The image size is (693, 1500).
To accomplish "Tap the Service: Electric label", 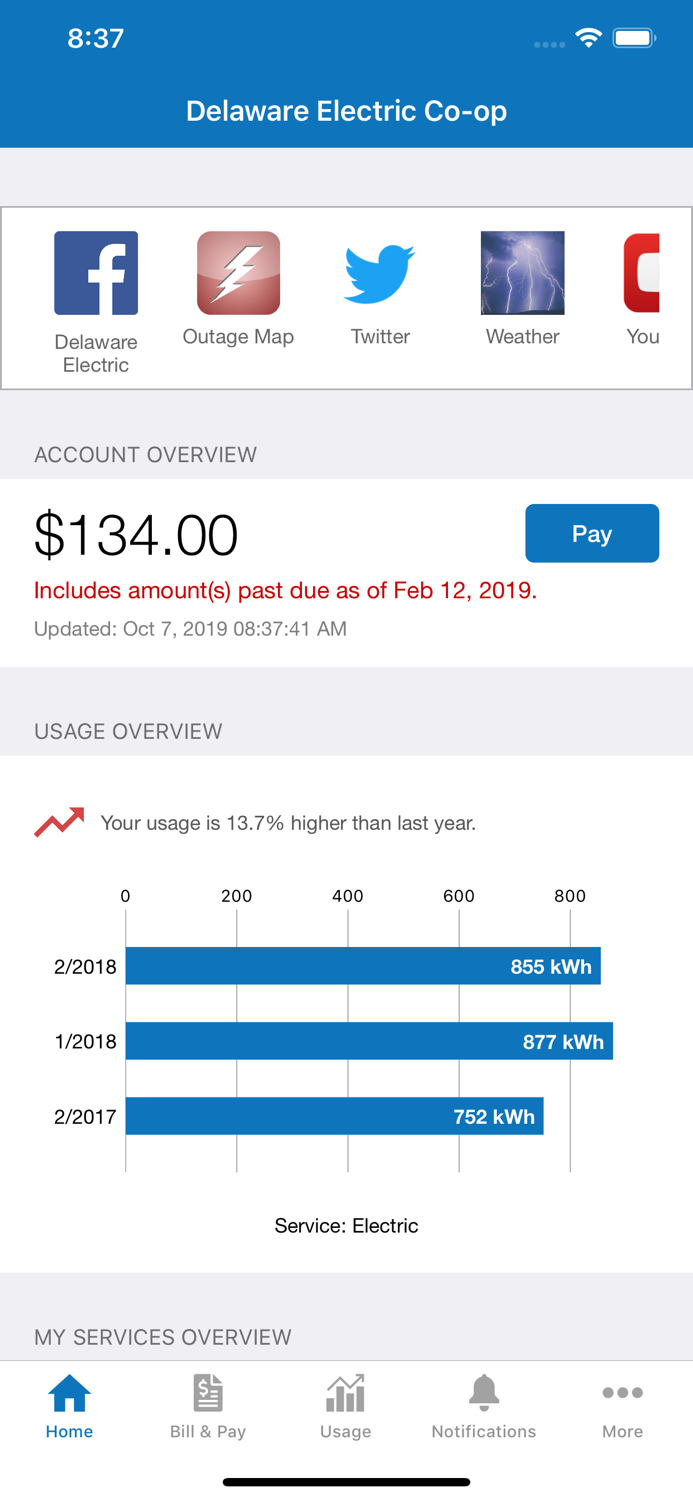I will (346, 1225).
